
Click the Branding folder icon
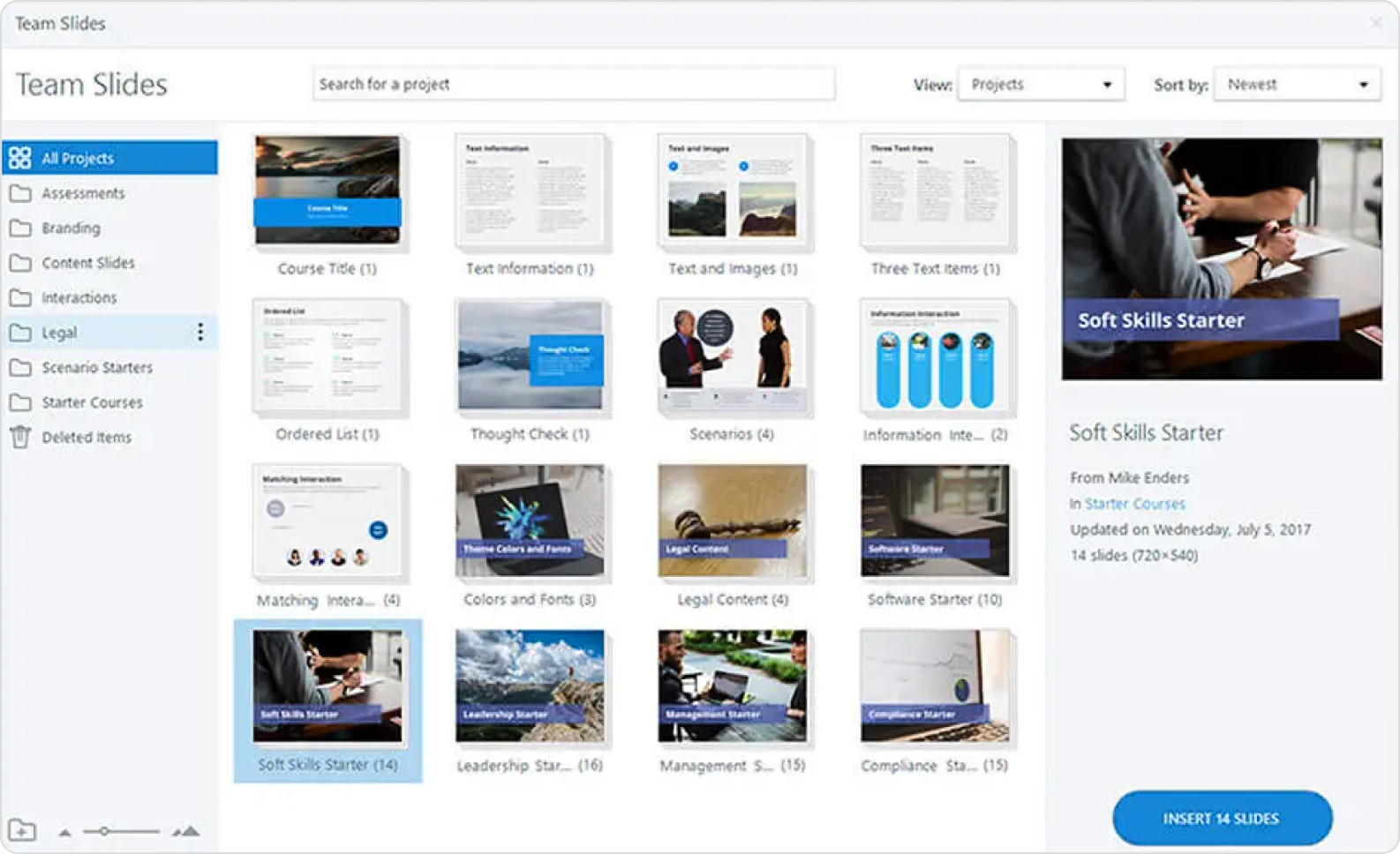click(x=20, y=228)
